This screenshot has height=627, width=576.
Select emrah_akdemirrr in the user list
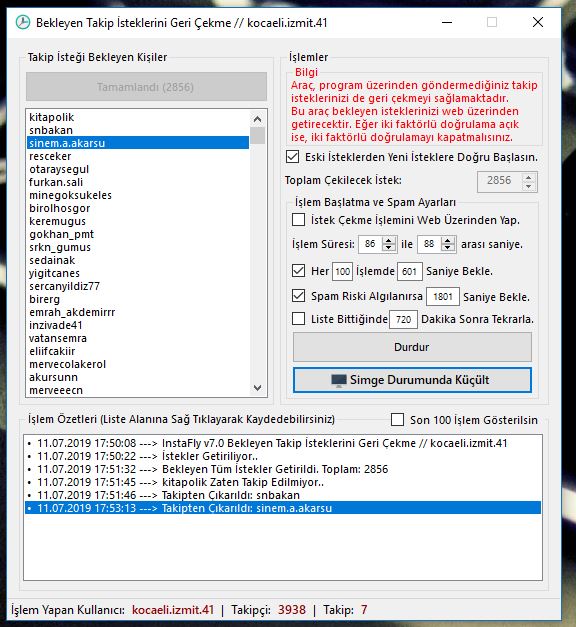tap(138, 312)
